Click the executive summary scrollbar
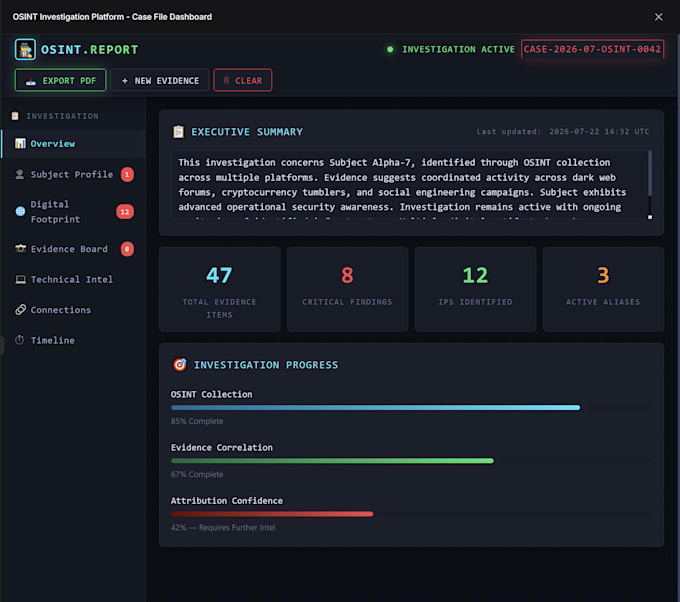 pos(650,173)
